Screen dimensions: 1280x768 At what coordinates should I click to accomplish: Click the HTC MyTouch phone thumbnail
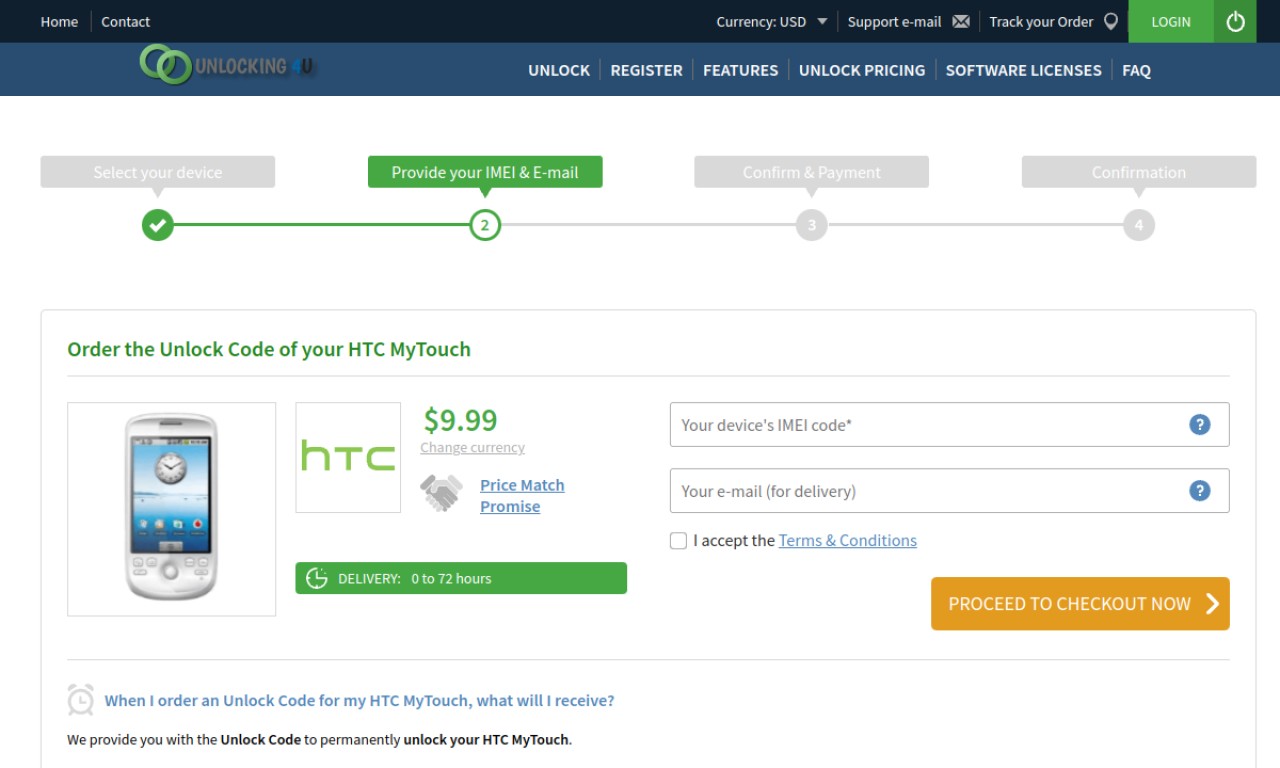171,508
